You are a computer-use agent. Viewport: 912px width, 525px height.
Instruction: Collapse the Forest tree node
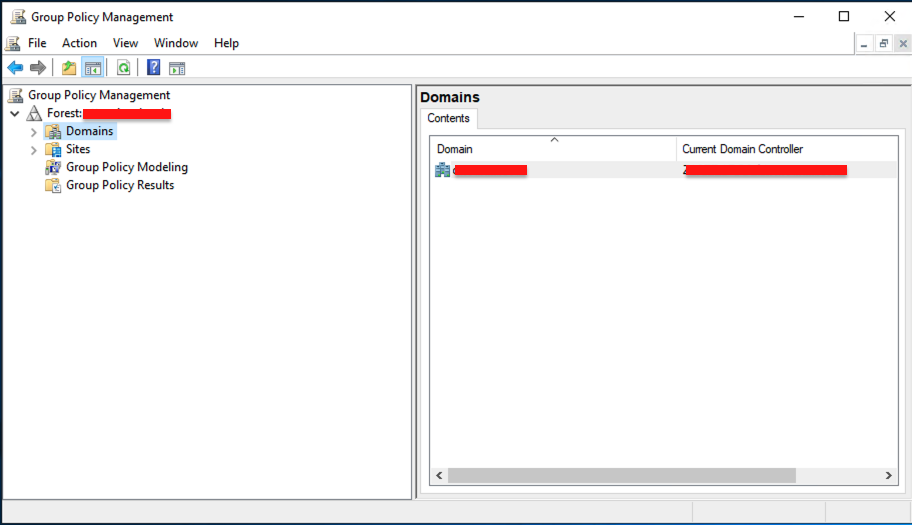pos(14,114)
